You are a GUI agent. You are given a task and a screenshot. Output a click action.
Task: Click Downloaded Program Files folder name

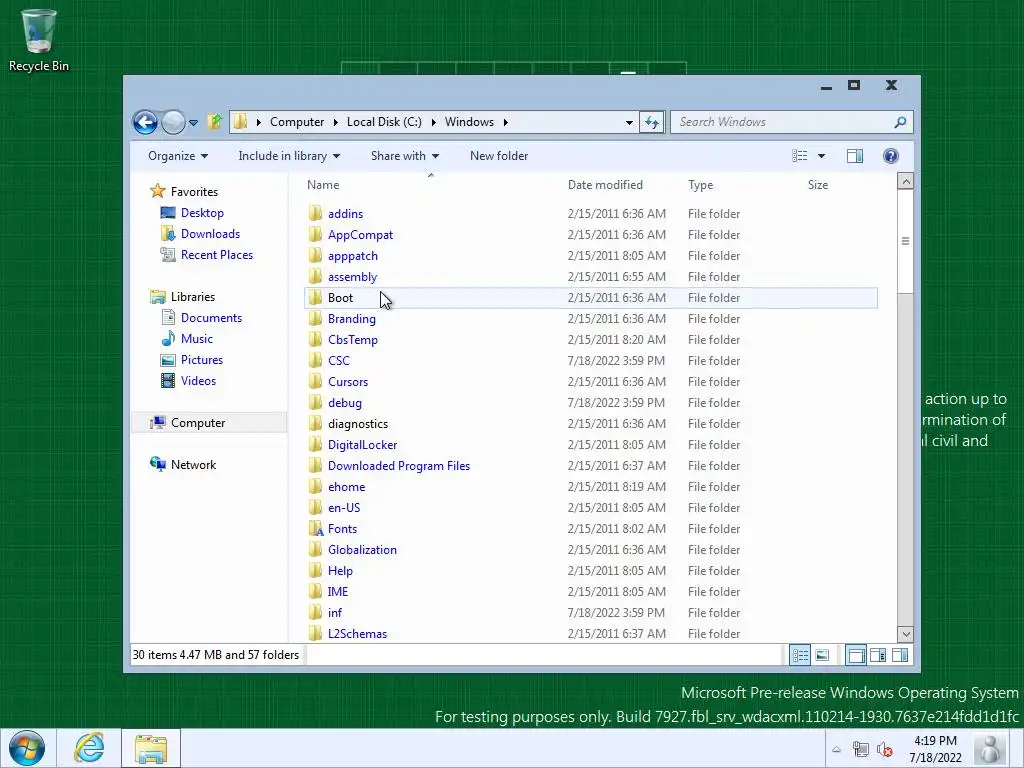point(399,466)
